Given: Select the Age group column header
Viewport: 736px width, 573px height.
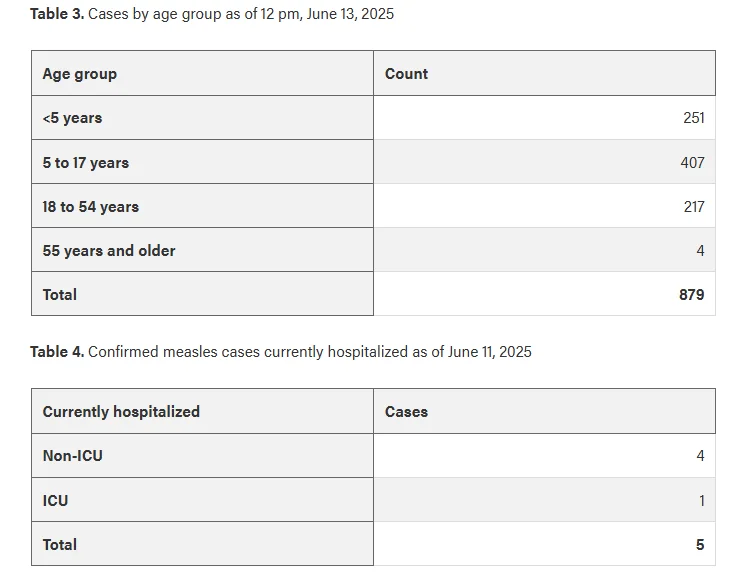Looking at the screenshot, I should [x=202, y=73].
